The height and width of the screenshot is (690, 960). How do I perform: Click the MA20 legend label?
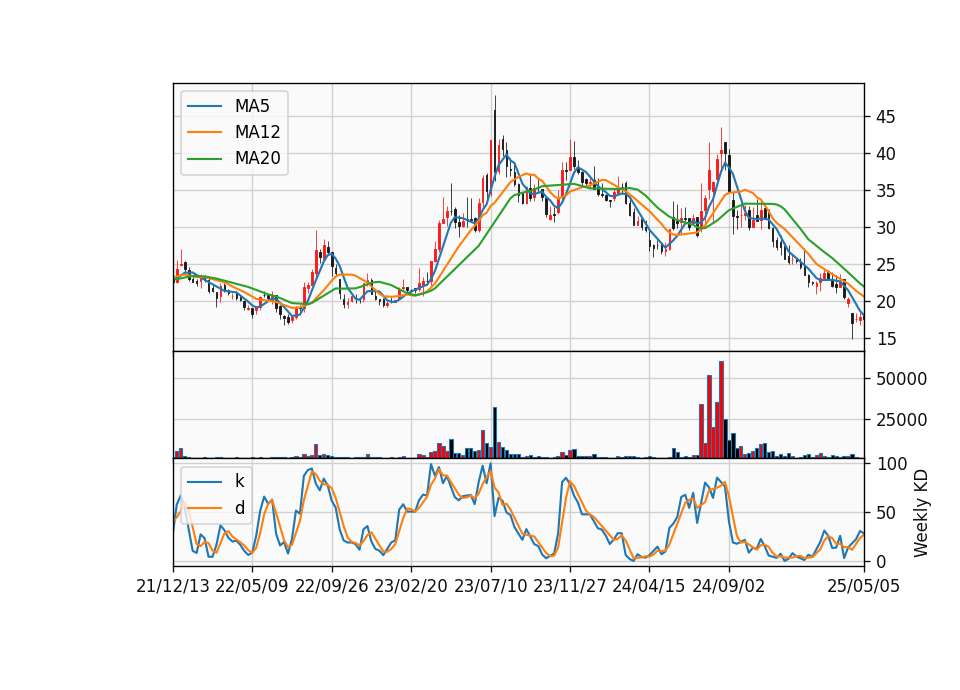257,159
